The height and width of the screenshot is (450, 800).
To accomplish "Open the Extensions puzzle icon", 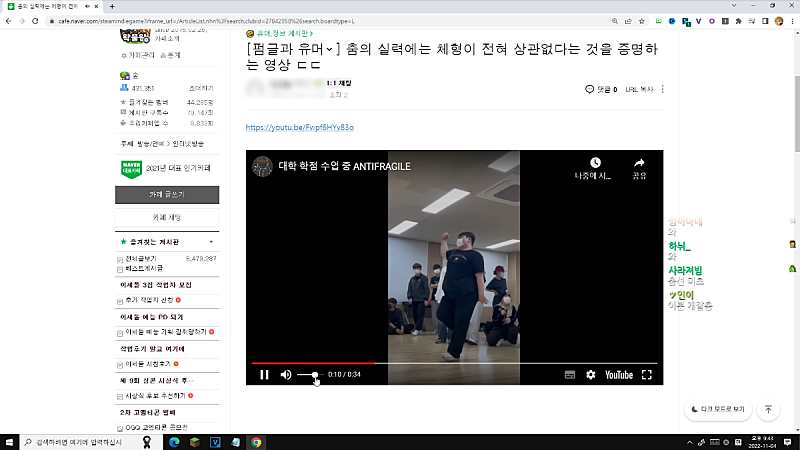I will coord(738,21).
